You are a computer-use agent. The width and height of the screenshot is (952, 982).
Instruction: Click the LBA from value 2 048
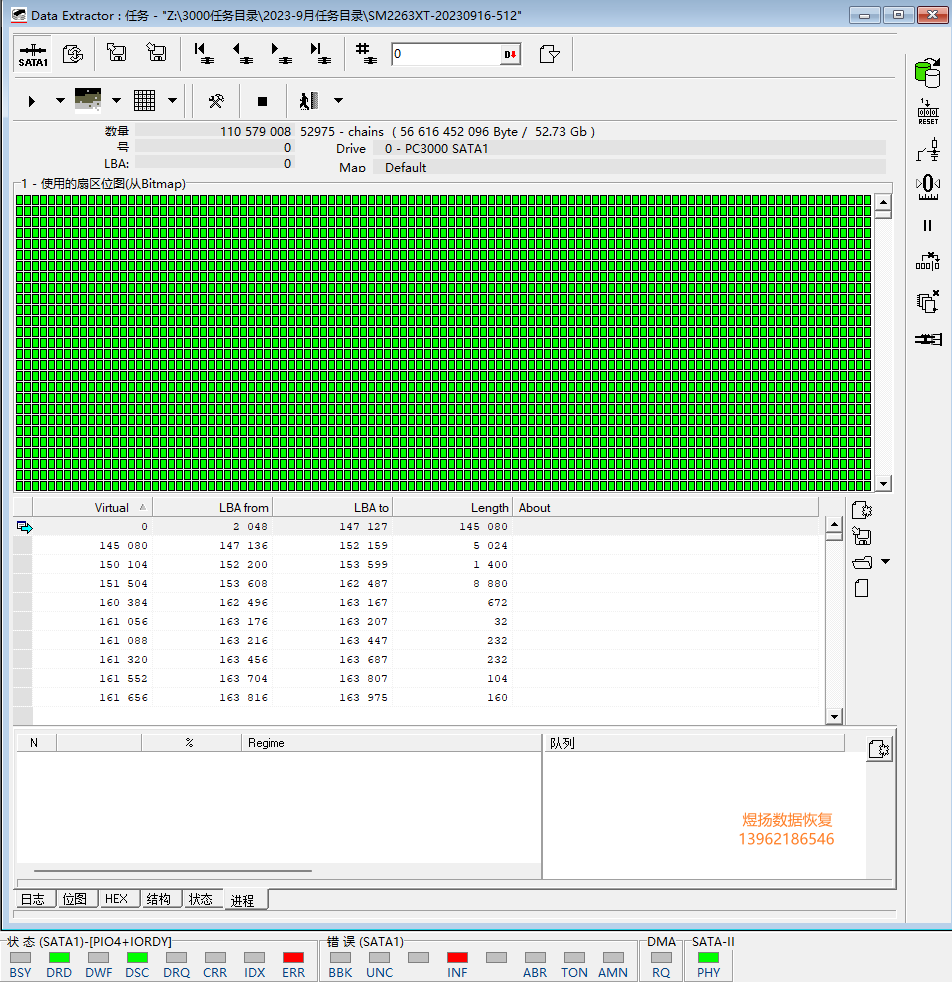click(x=250, y=527)
